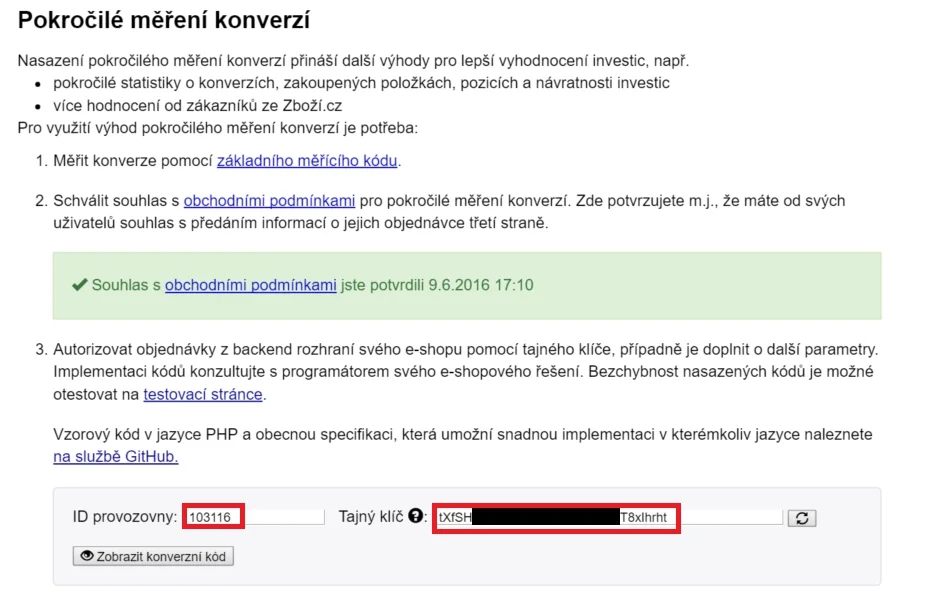The height and width of the screenshot is (615, 935).
Task: Click the Tajný klíč label text
Action: click(371, 517)
